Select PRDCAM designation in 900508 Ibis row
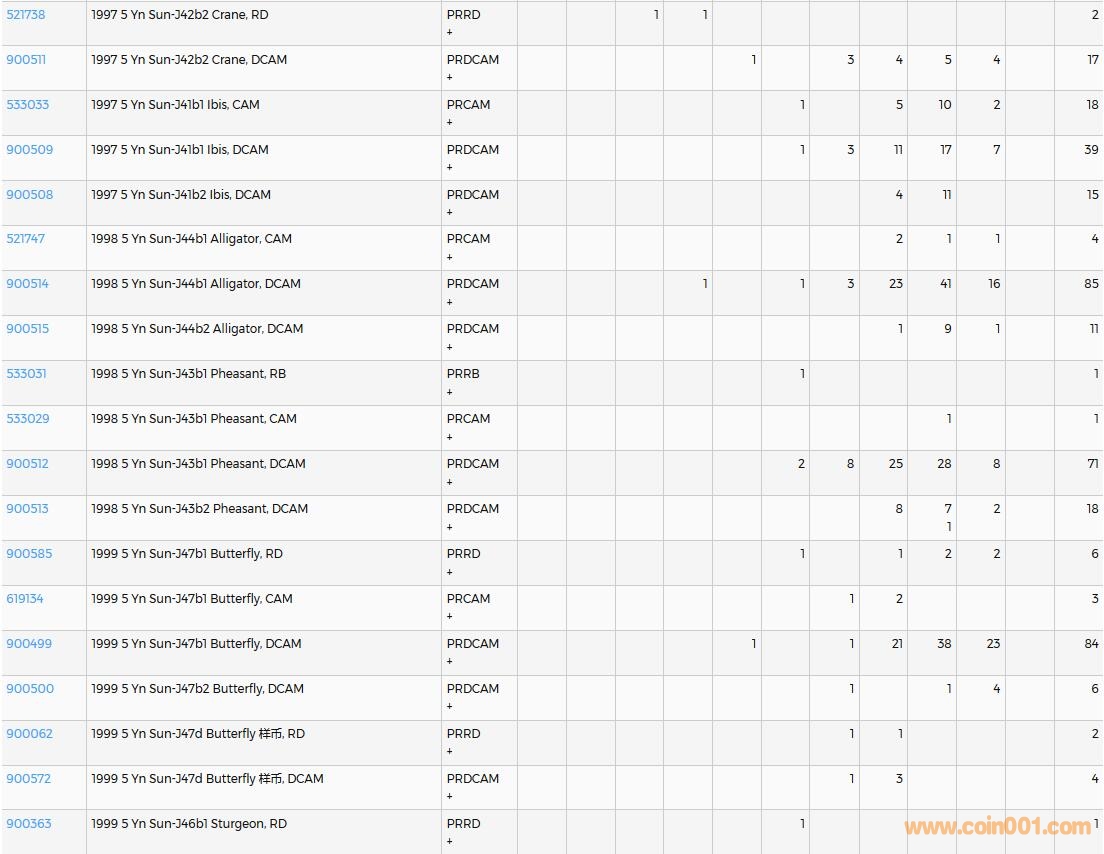1104x854 pixels. (x=472, y=195)
